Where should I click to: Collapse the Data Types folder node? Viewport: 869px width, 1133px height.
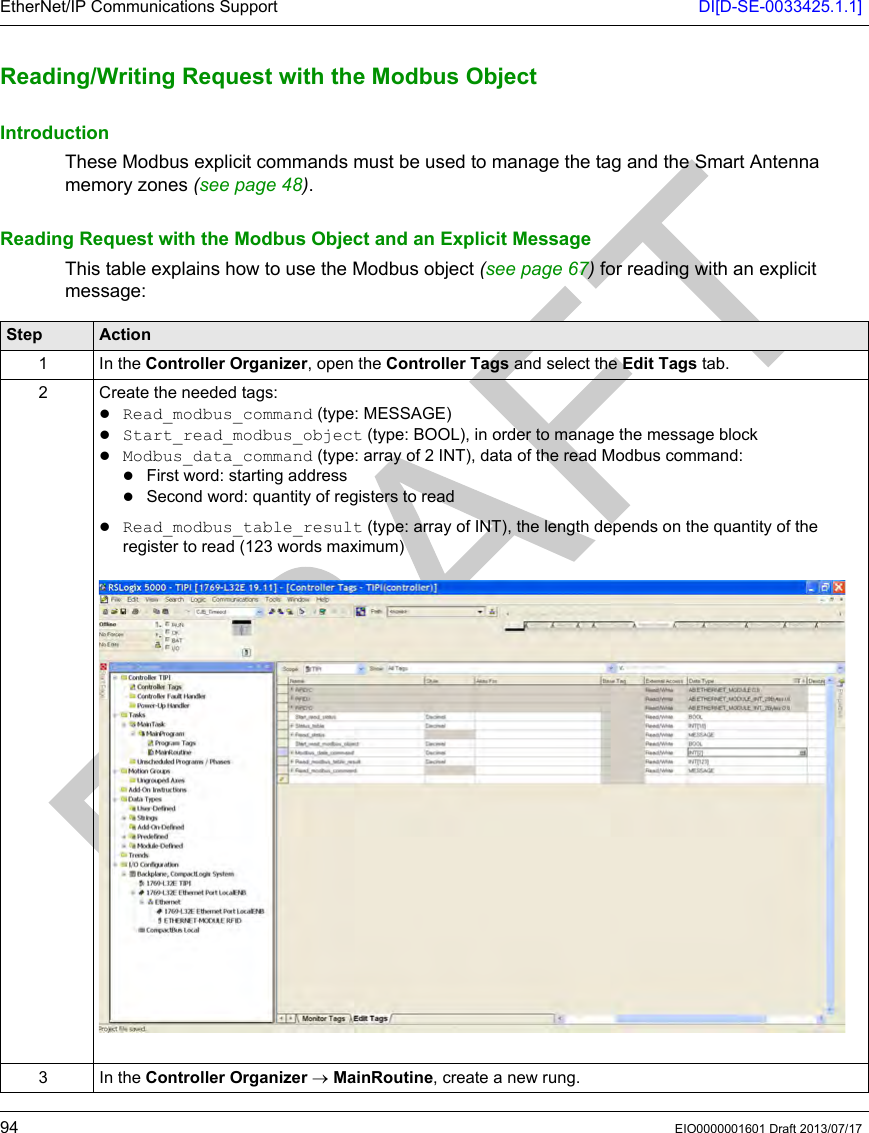(116, 800)
